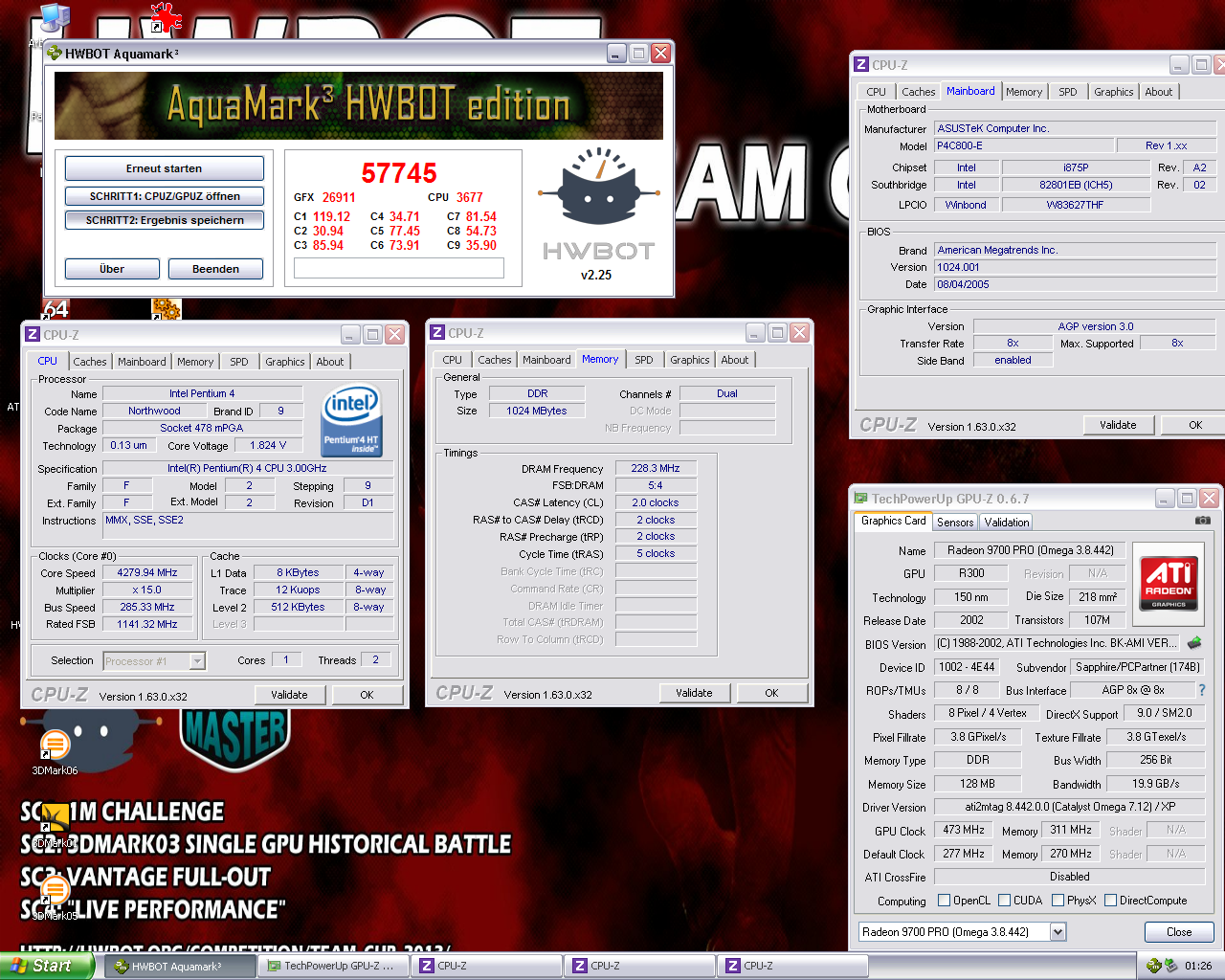Click the Erneut starten button
Image resolution: width=1225 pixels, height=980 pixels.
pos(165,168)
